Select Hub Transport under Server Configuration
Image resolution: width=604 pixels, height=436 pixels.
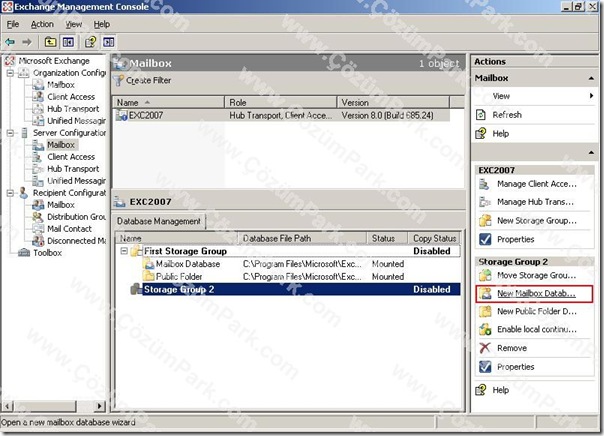pyautogui.click(x=73, y=169)
